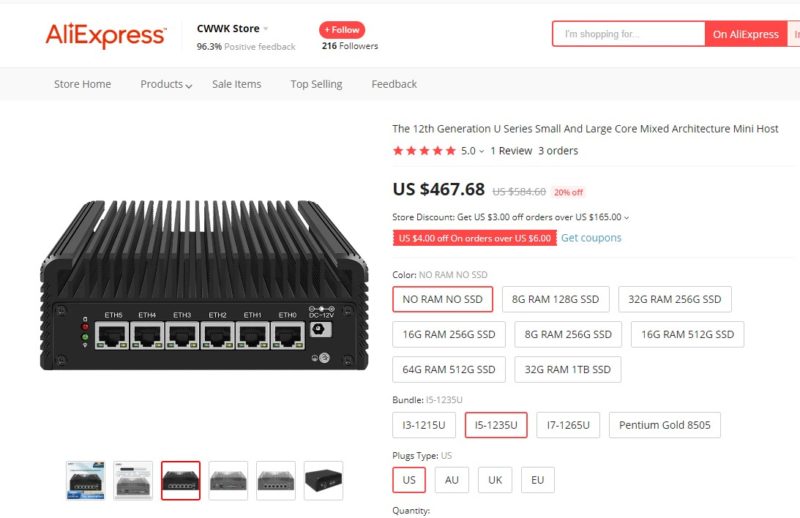
Task: Click the Get coupons link
Action: point(591,238)
